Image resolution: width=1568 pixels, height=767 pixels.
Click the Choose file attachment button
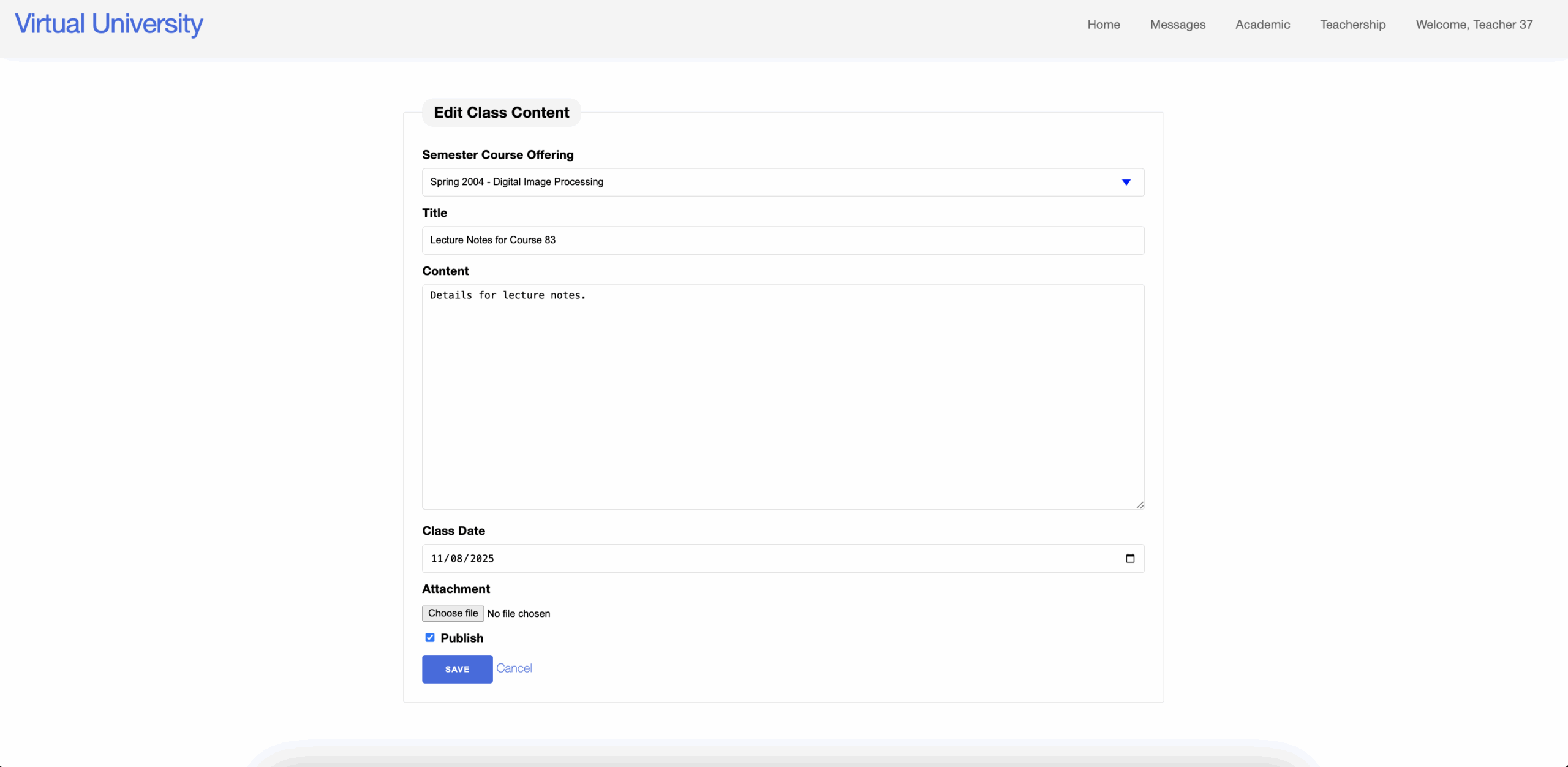453,613
